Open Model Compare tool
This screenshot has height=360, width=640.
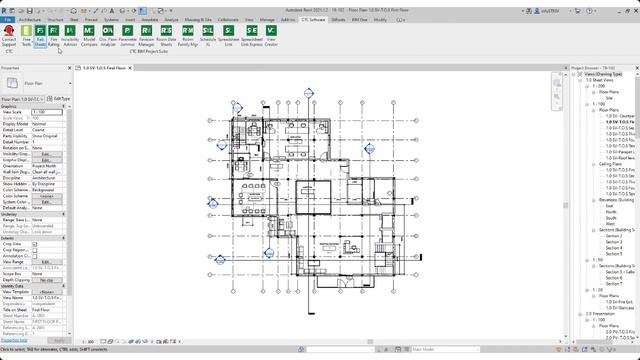tap(89, 36)
